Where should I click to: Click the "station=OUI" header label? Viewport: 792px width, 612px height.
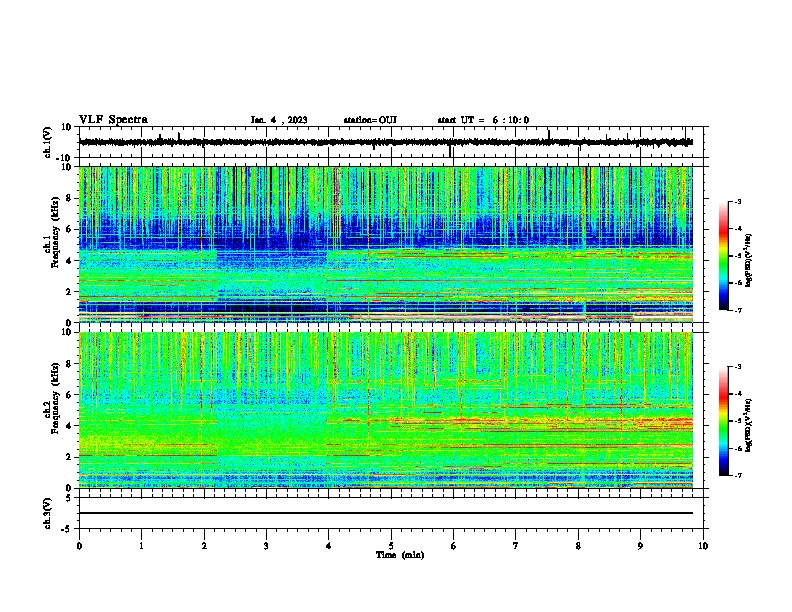(370, 120)
